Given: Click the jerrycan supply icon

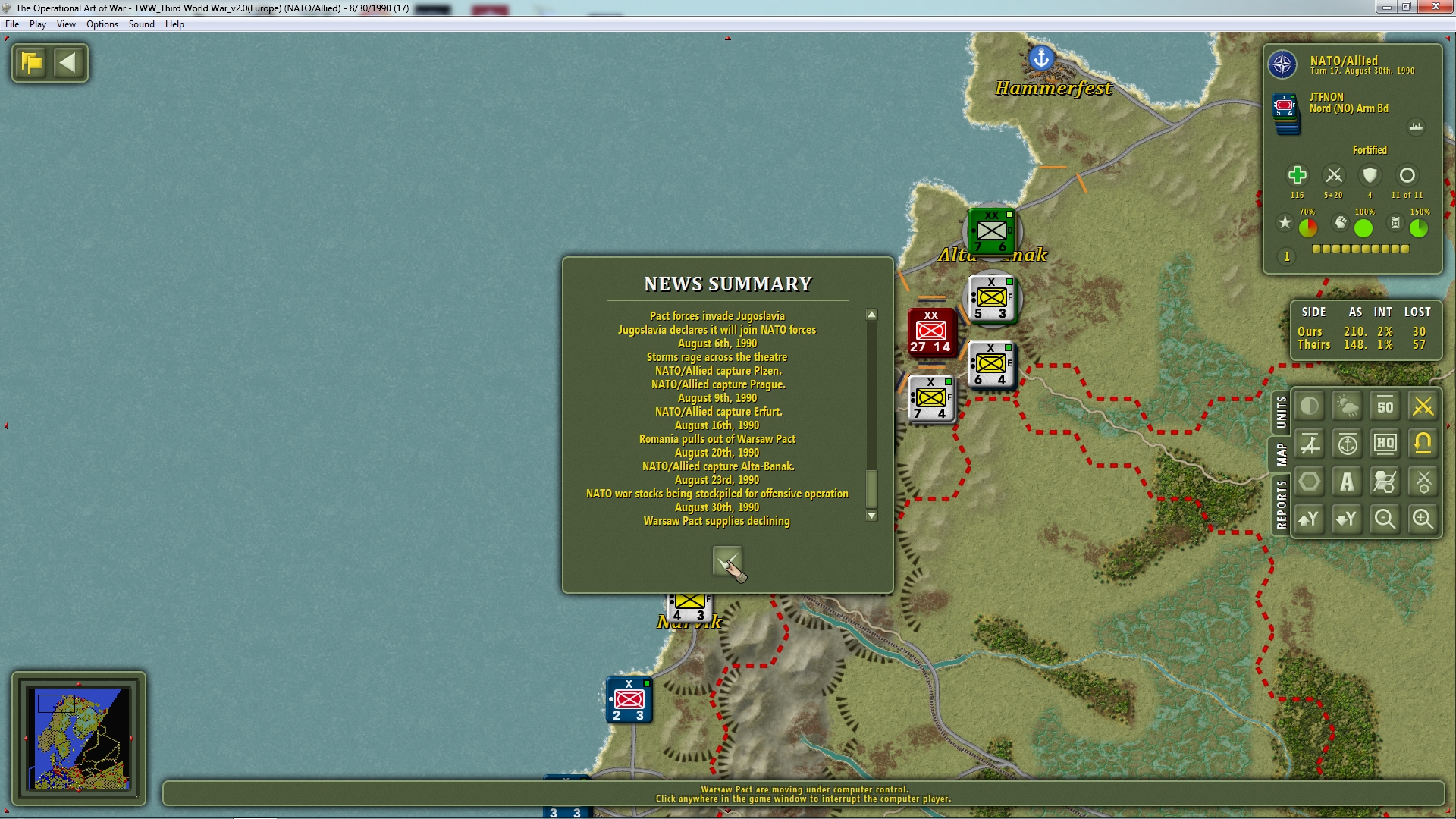Looking at the screenshot, I should (1395, 223).
